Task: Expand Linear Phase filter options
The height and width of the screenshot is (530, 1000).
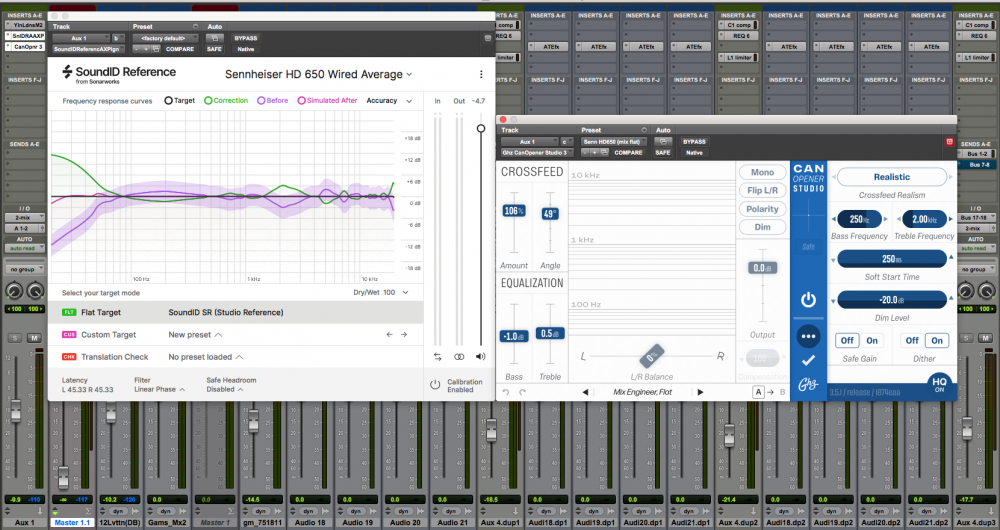Action: [x=158, y=389]
